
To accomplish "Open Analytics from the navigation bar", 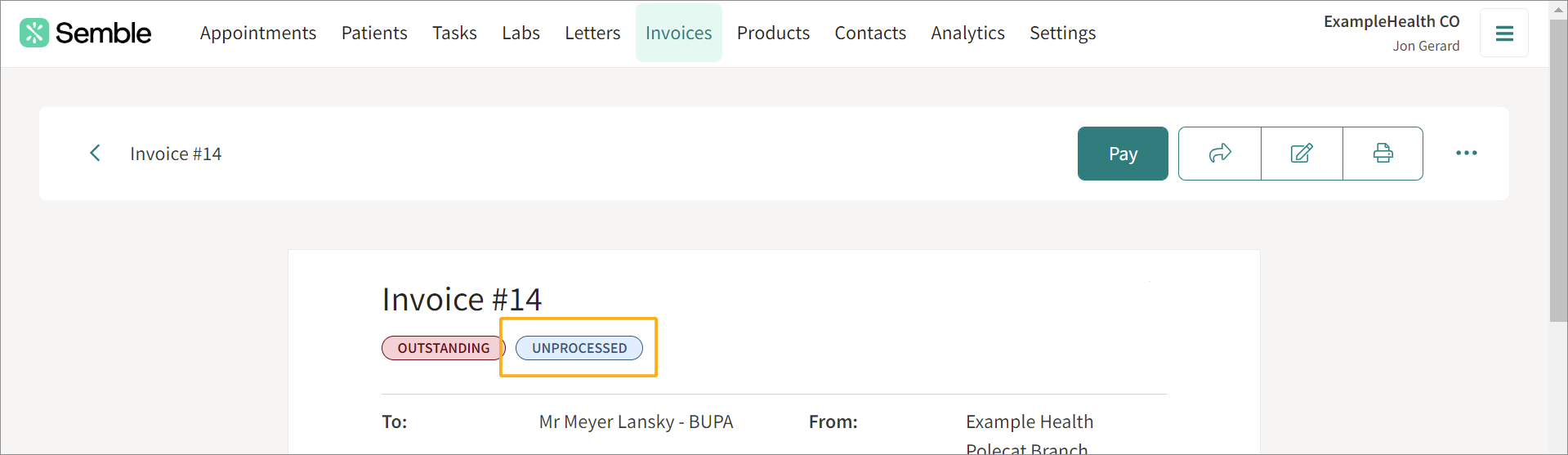I will click(x=967, y=33).
